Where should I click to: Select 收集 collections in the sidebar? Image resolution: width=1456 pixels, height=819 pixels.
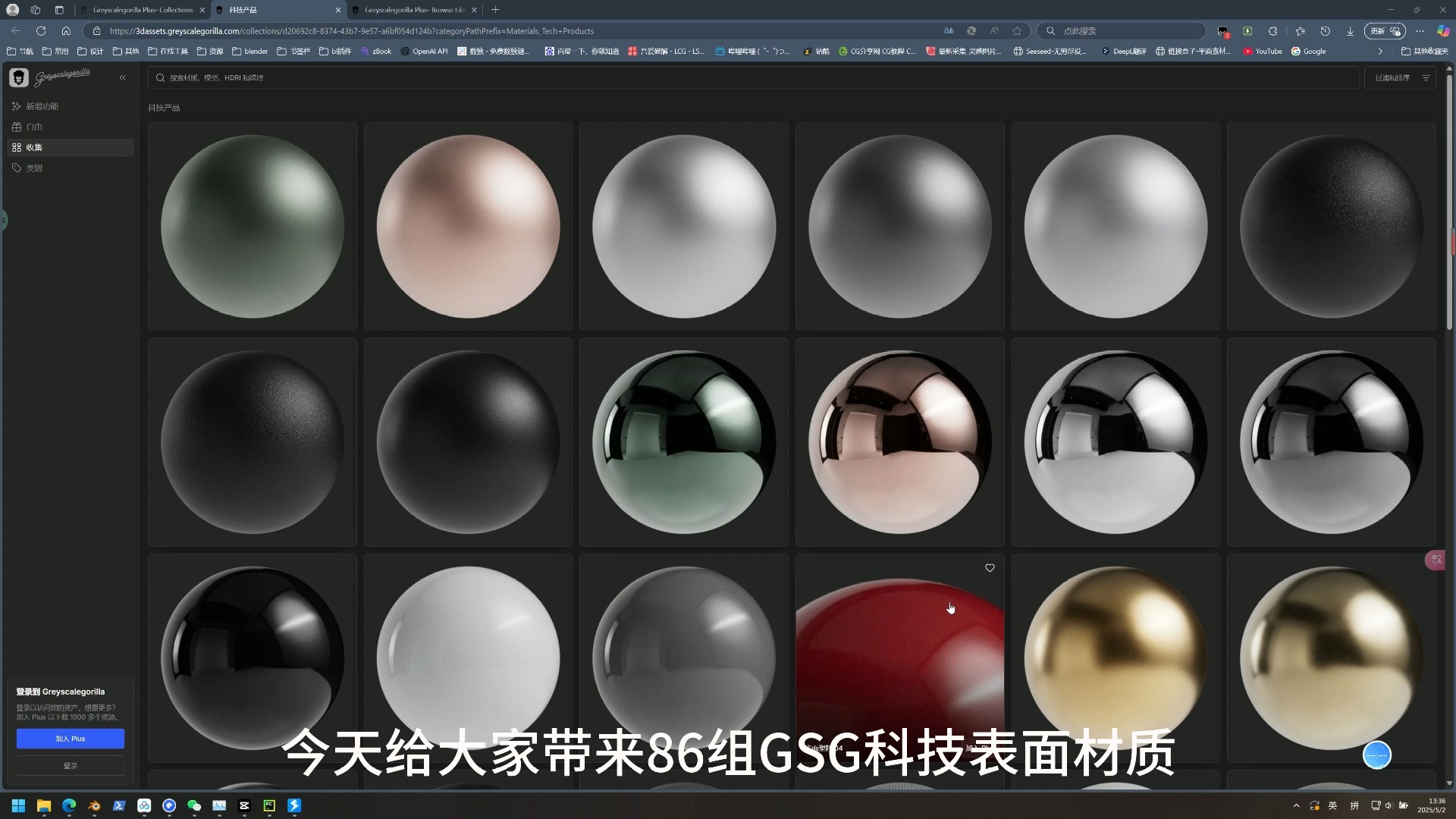71,147
